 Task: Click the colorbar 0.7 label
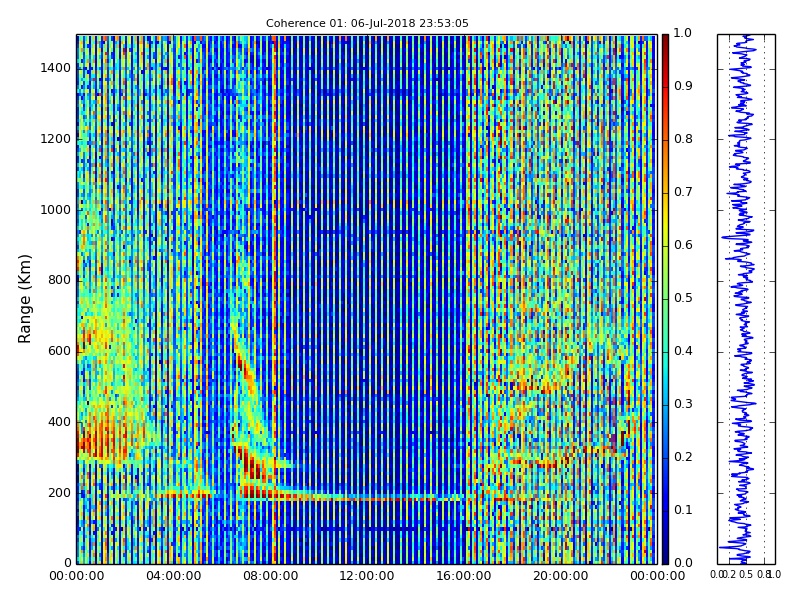point(683,192)
